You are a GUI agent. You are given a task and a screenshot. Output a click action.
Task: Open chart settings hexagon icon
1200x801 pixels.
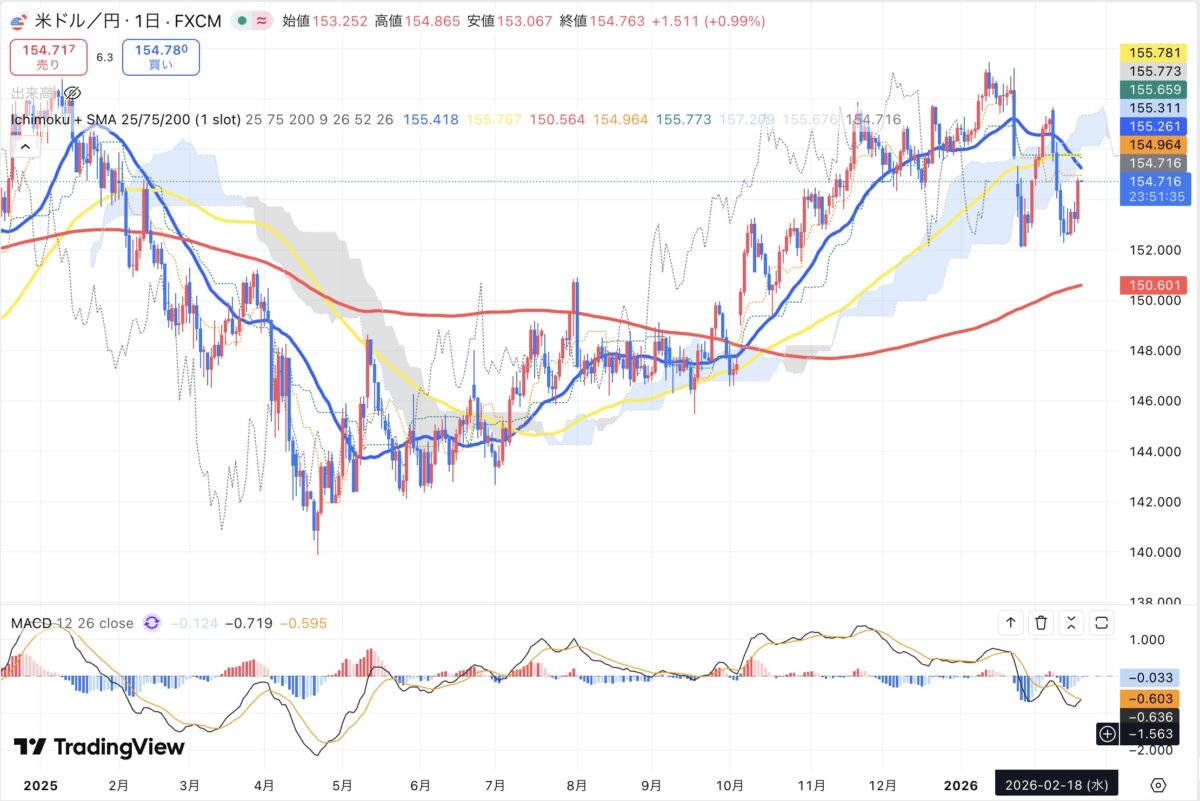point(1158,784)
